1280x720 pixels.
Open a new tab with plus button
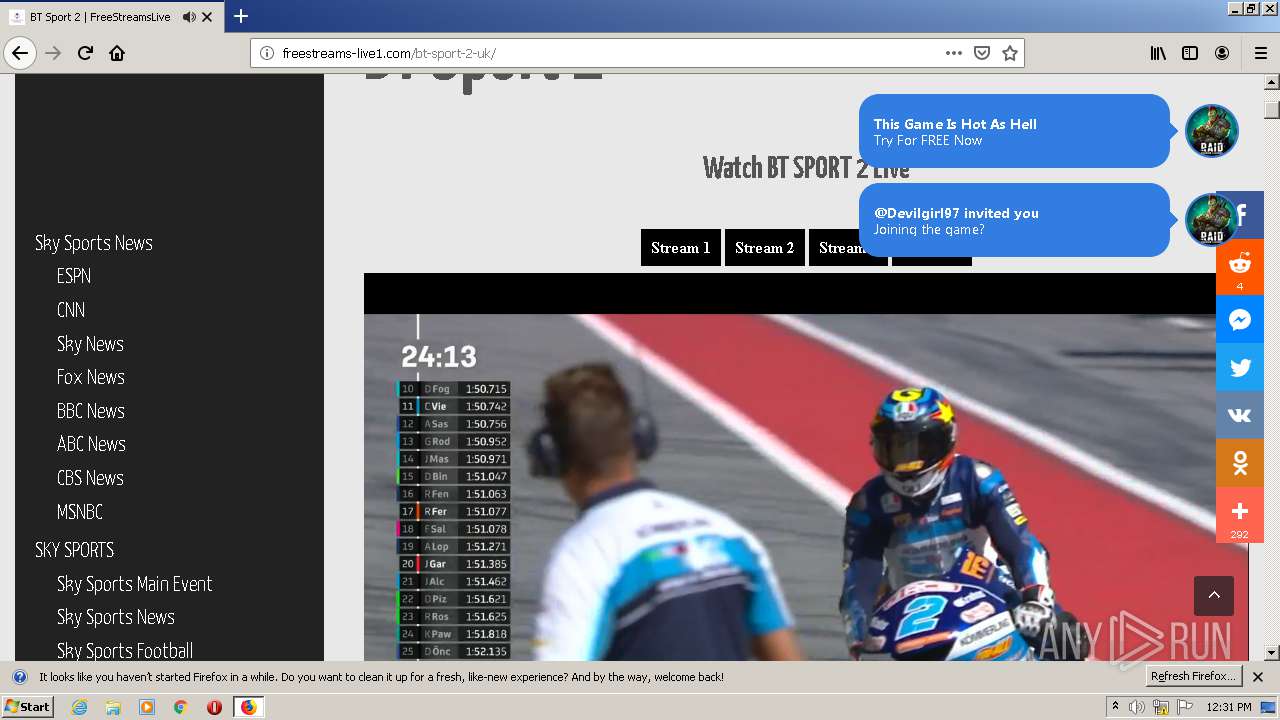pos(240,16)
